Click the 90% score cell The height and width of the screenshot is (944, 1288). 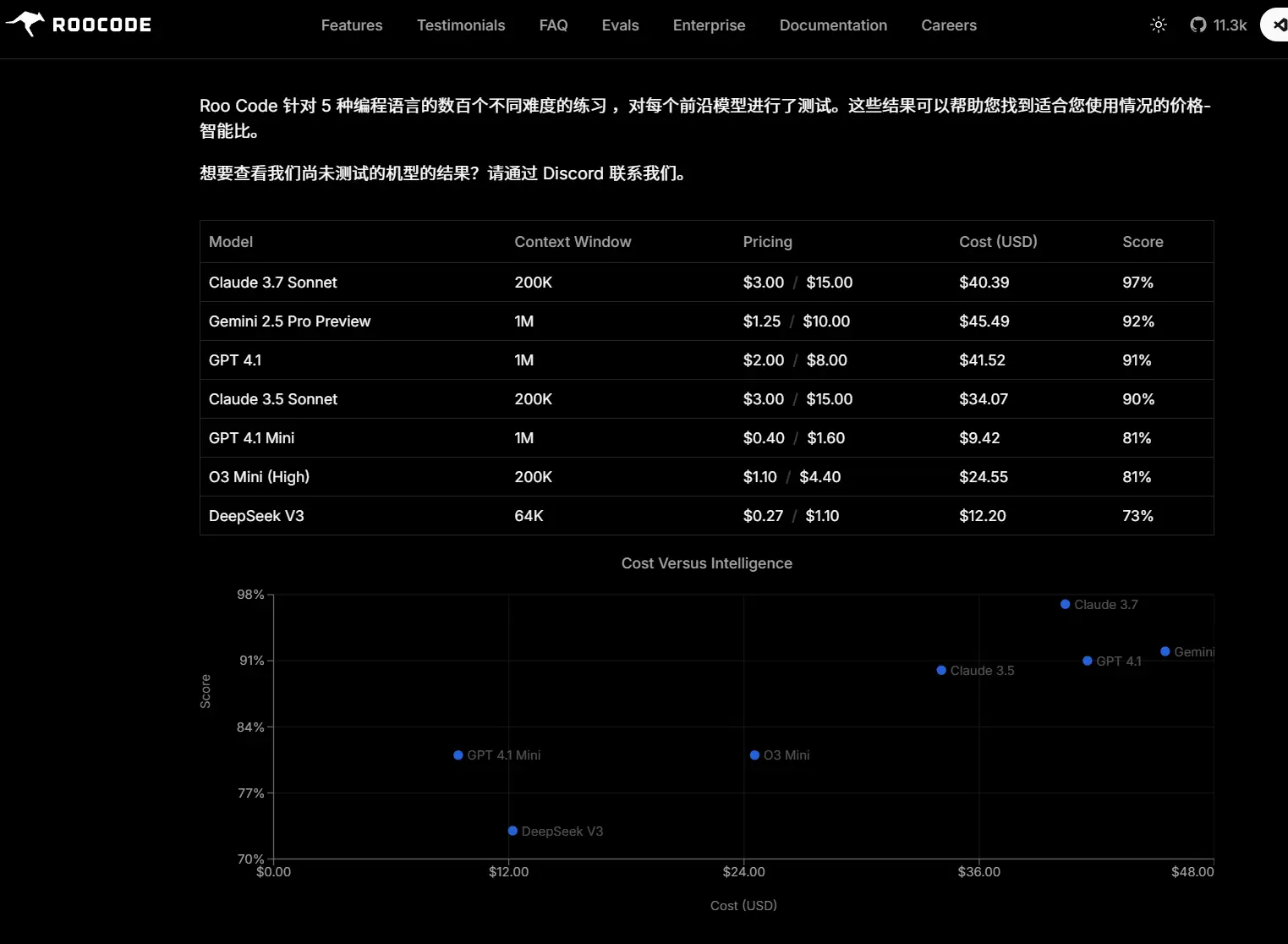click(x=1138, y=399)
